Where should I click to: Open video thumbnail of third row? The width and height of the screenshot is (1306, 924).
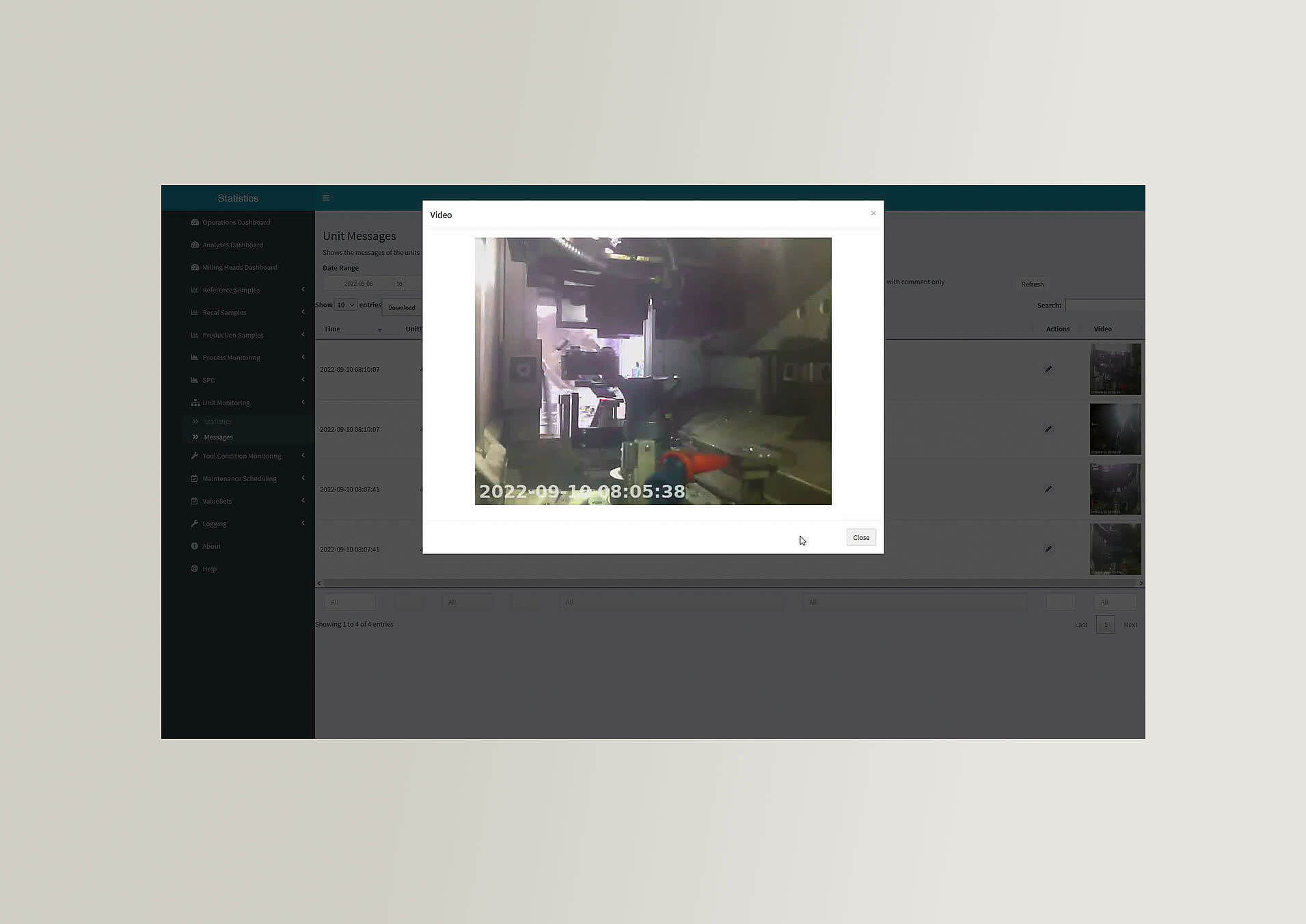click(1115, 489)
